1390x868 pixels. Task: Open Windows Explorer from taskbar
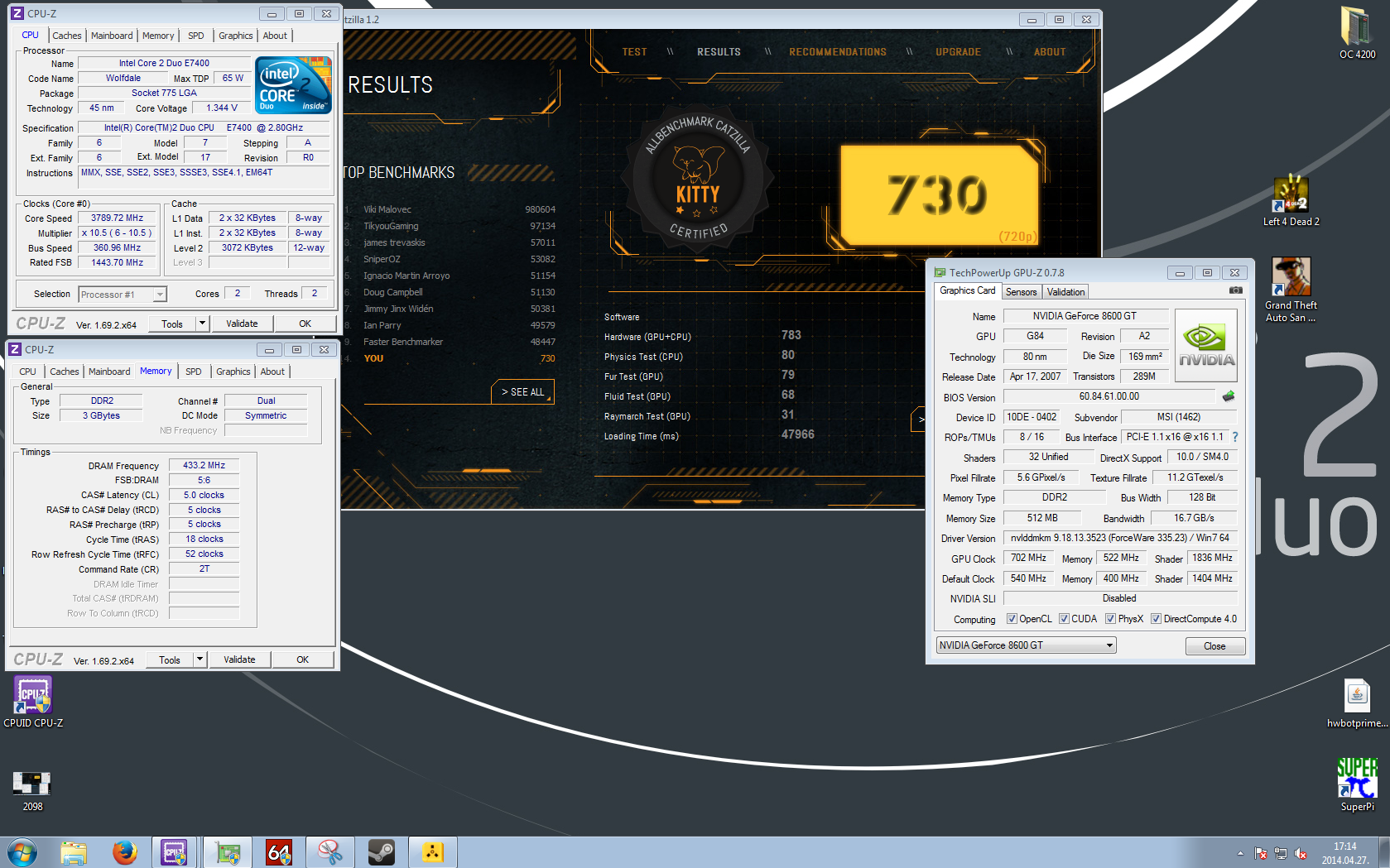click(74, 852)
